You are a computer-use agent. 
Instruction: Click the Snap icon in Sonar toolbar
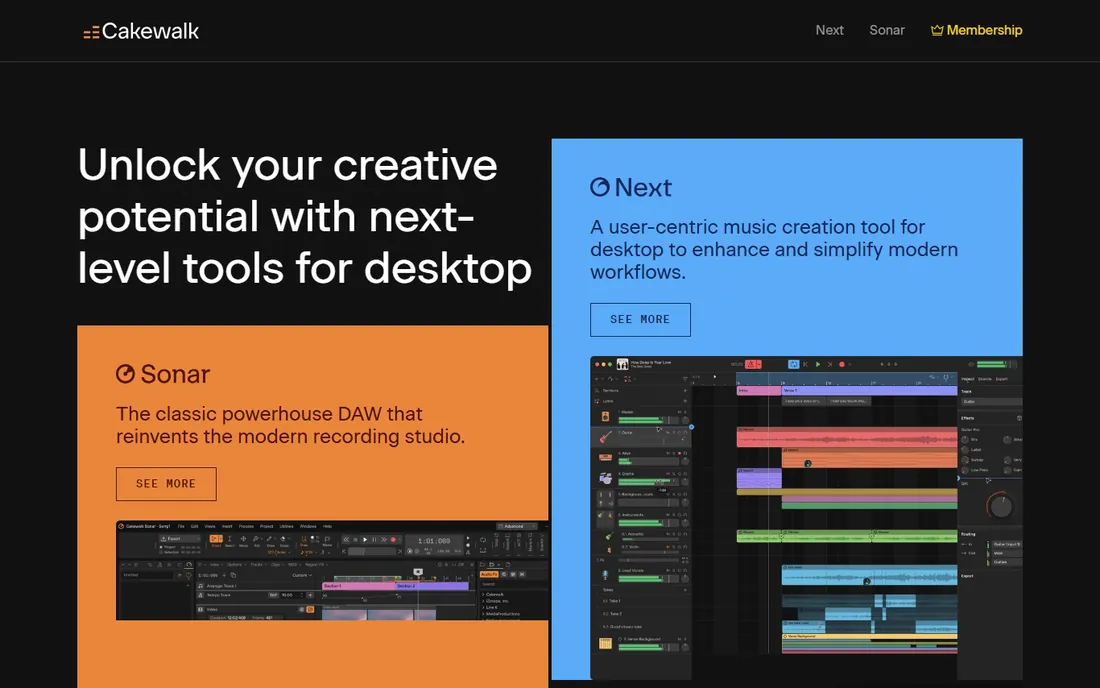point(304,539)
